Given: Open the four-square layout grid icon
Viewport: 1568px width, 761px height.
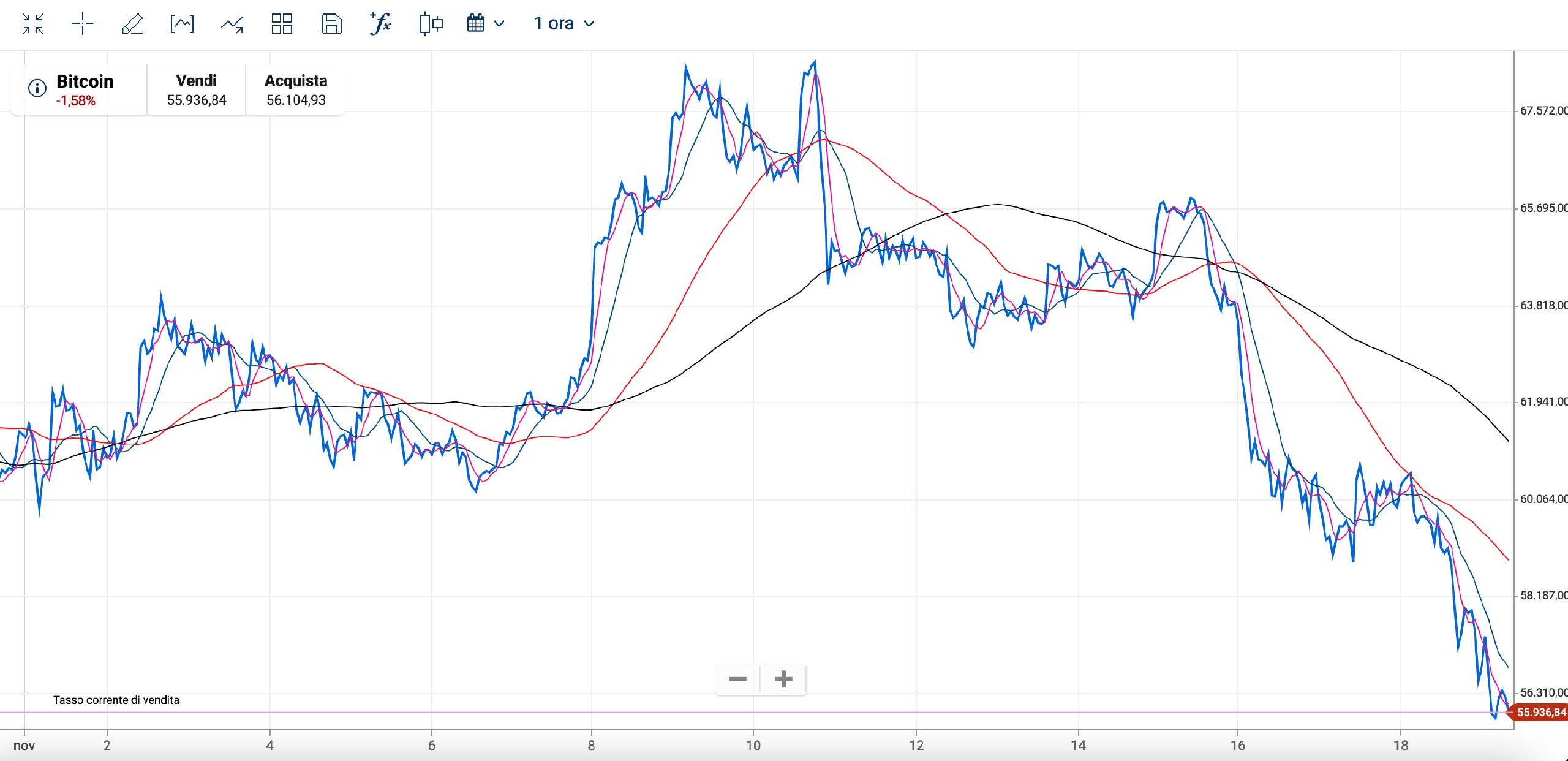Looking at the screenshot, I should [282, 24].
